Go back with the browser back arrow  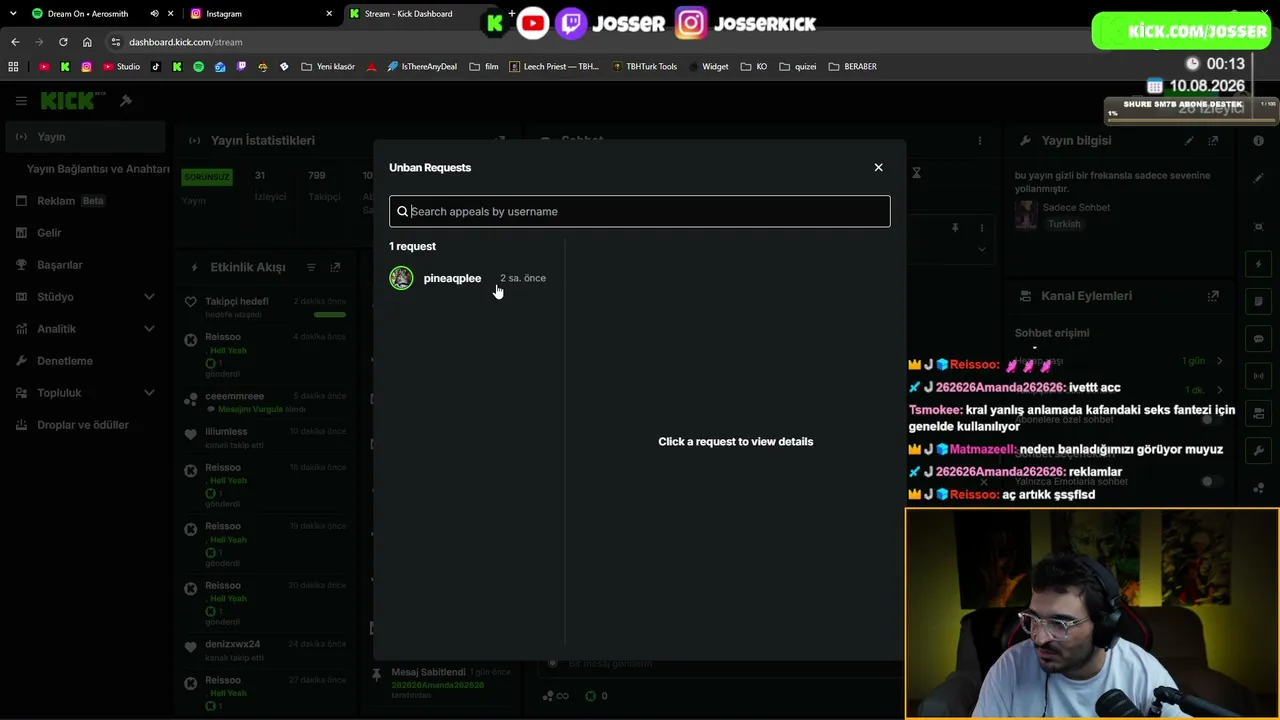pos(15,42)
